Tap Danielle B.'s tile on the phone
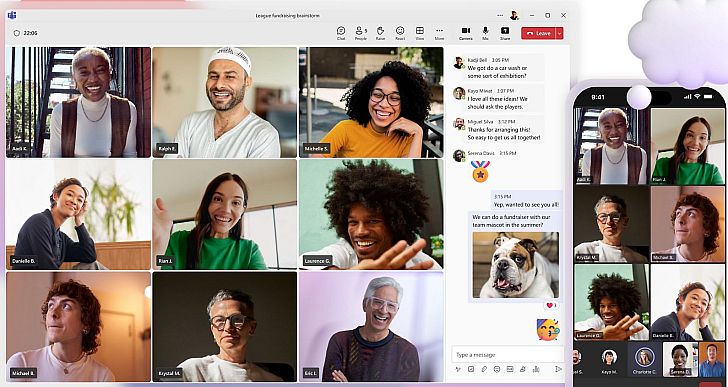The width and height of the screenshot is (728, 387). coord(688,303)
